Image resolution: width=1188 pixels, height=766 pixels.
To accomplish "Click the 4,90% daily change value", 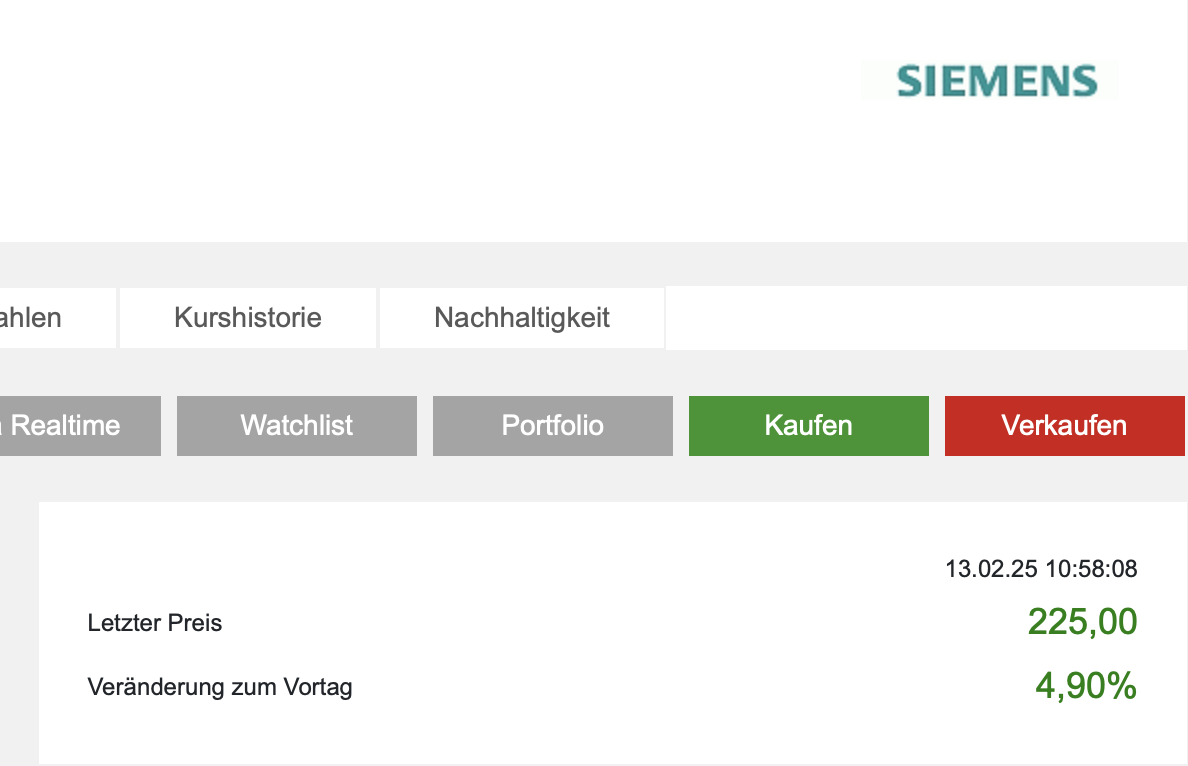I will click(x=1085, y=687).
